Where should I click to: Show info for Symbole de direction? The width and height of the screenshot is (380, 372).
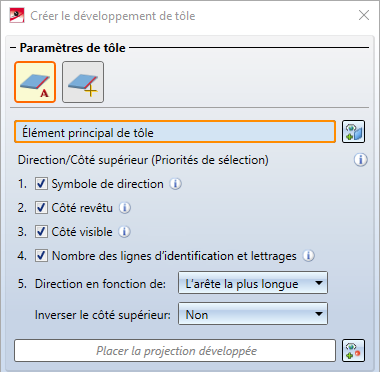[176, 184]
